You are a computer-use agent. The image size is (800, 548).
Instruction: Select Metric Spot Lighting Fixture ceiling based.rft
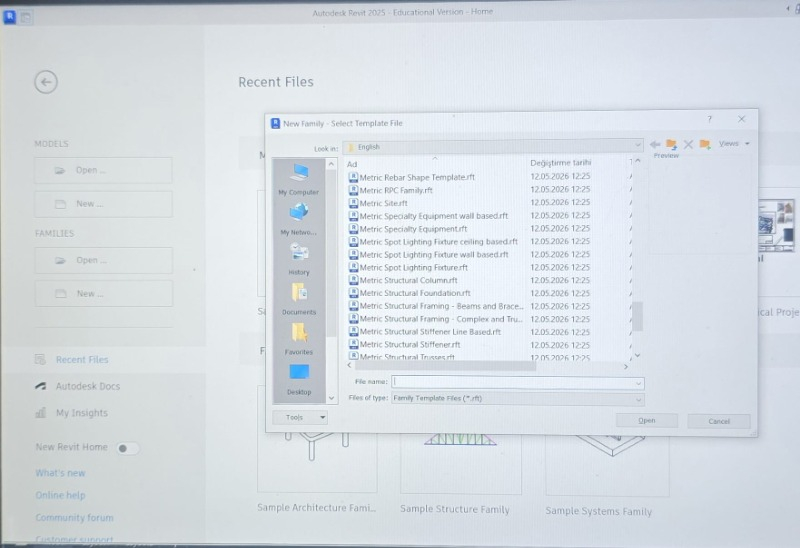(438, 242)
